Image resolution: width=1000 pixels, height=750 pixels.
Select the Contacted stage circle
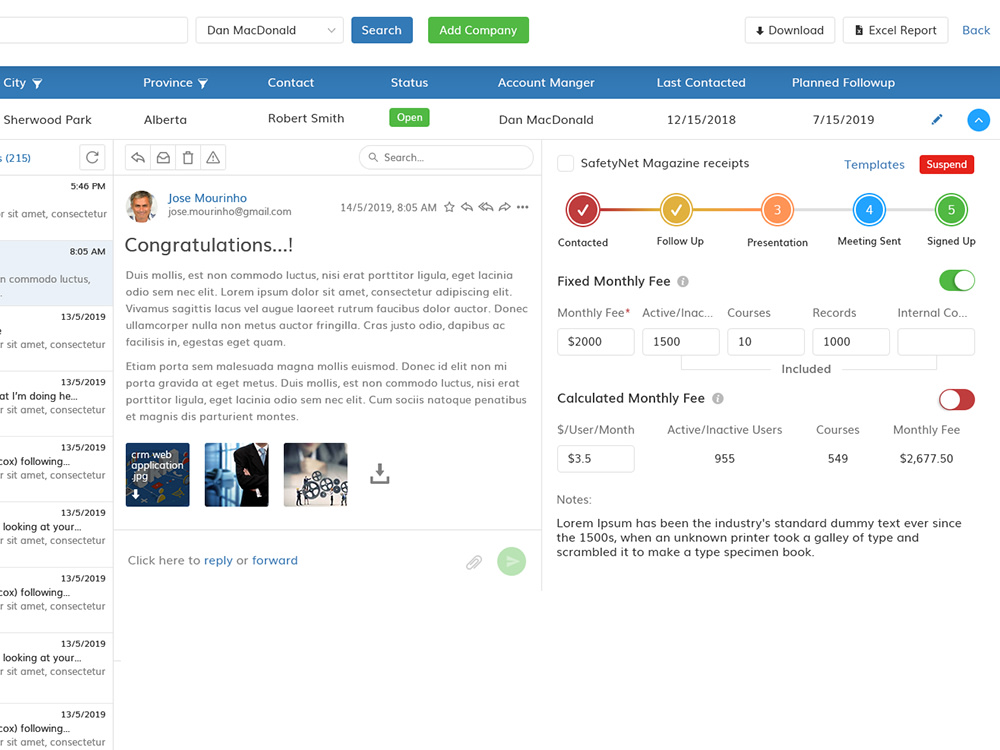pos(582,210)
